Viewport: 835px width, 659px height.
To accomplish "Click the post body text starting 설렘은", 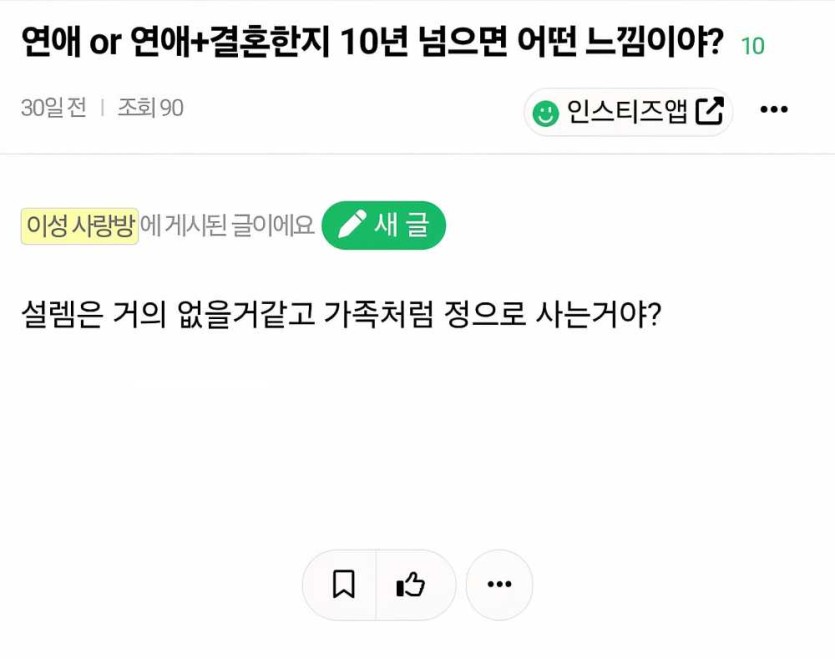I will tap(342, 316).
